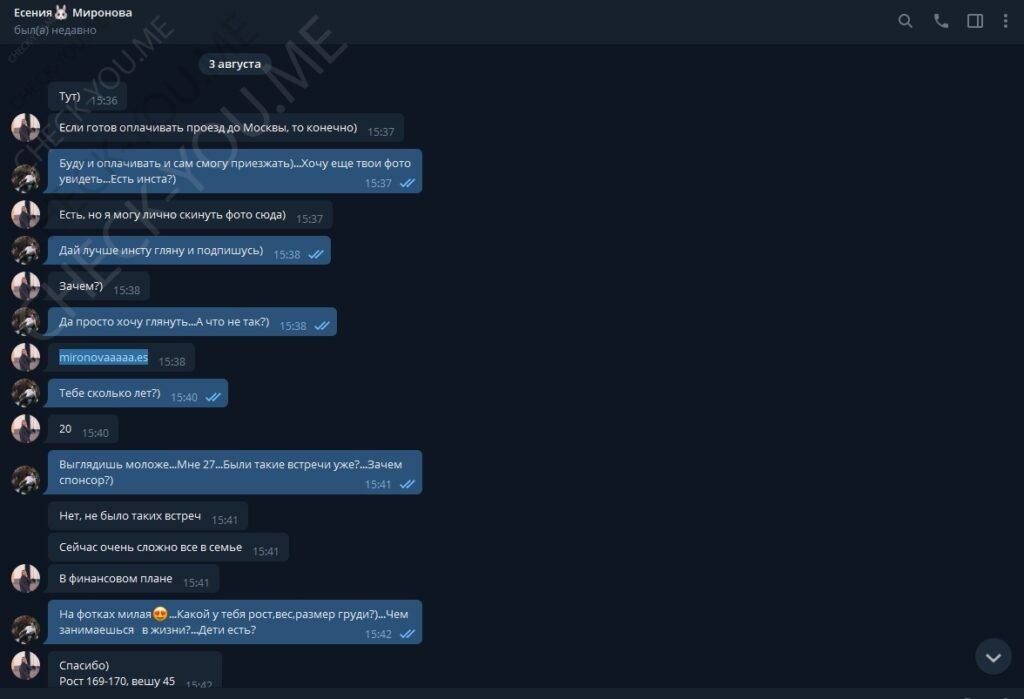Click the 'Спасибо) Рост 169-170' message bubble
1024x699 pixels.
coord(135,670)
